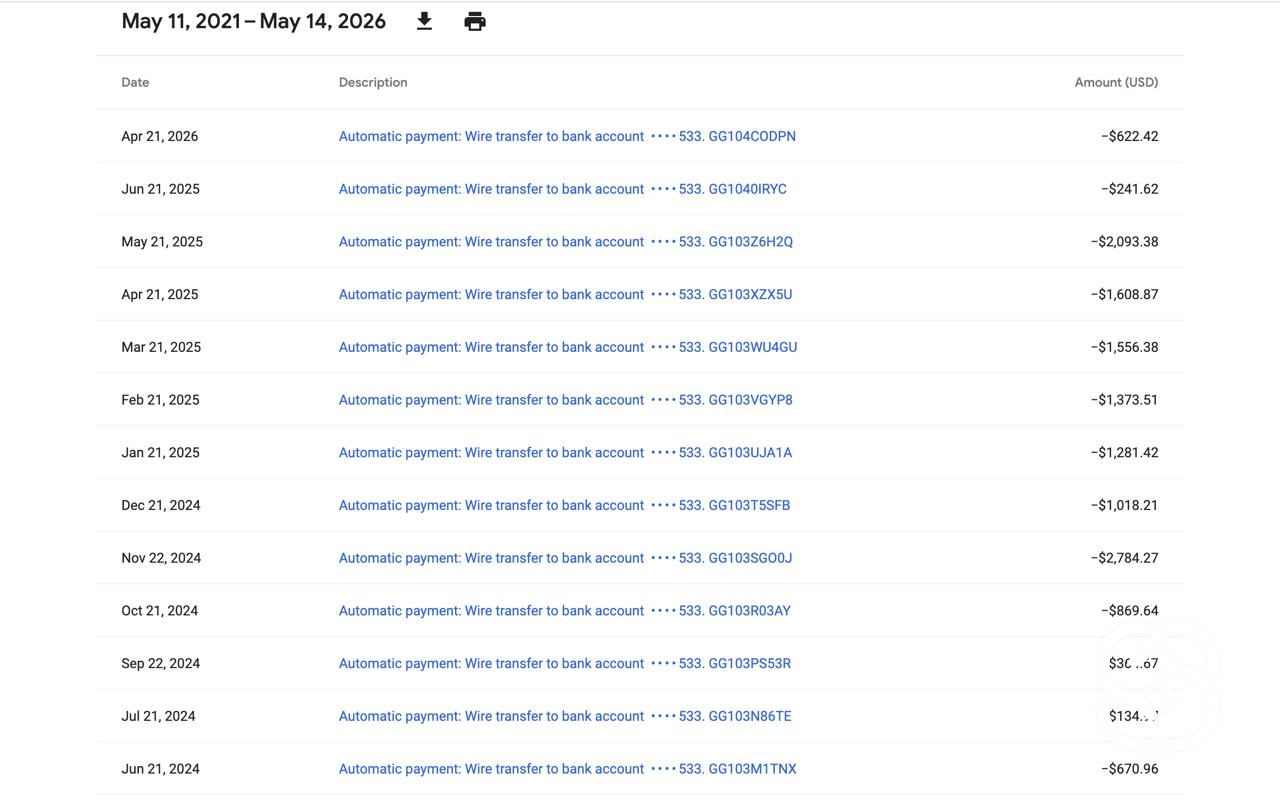Select the amount −$869.64
The height and width of the screenshot is (807, 1280).
tap(1130, 611)
